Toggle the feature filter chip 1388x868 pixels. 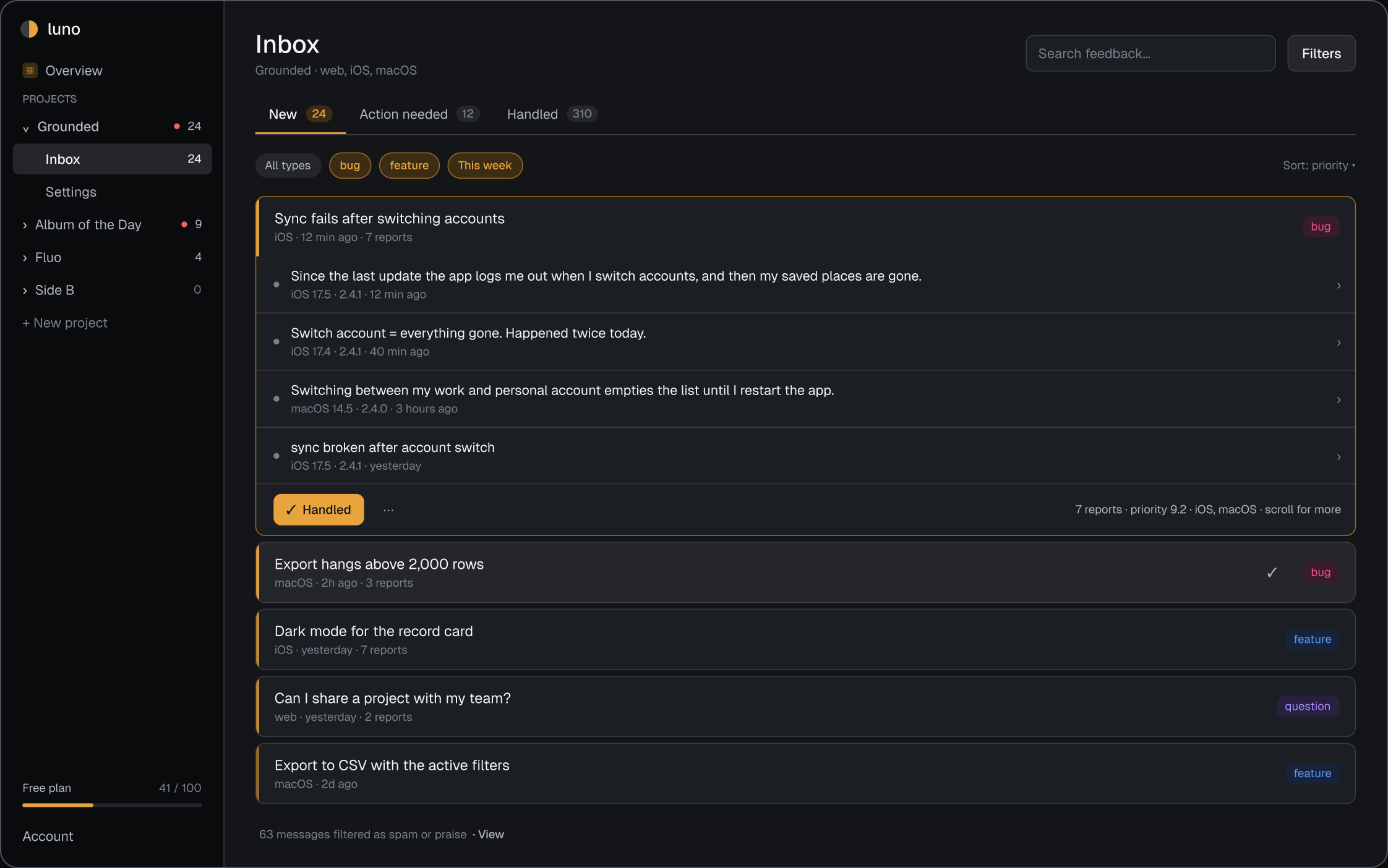[x=409, y=166]
